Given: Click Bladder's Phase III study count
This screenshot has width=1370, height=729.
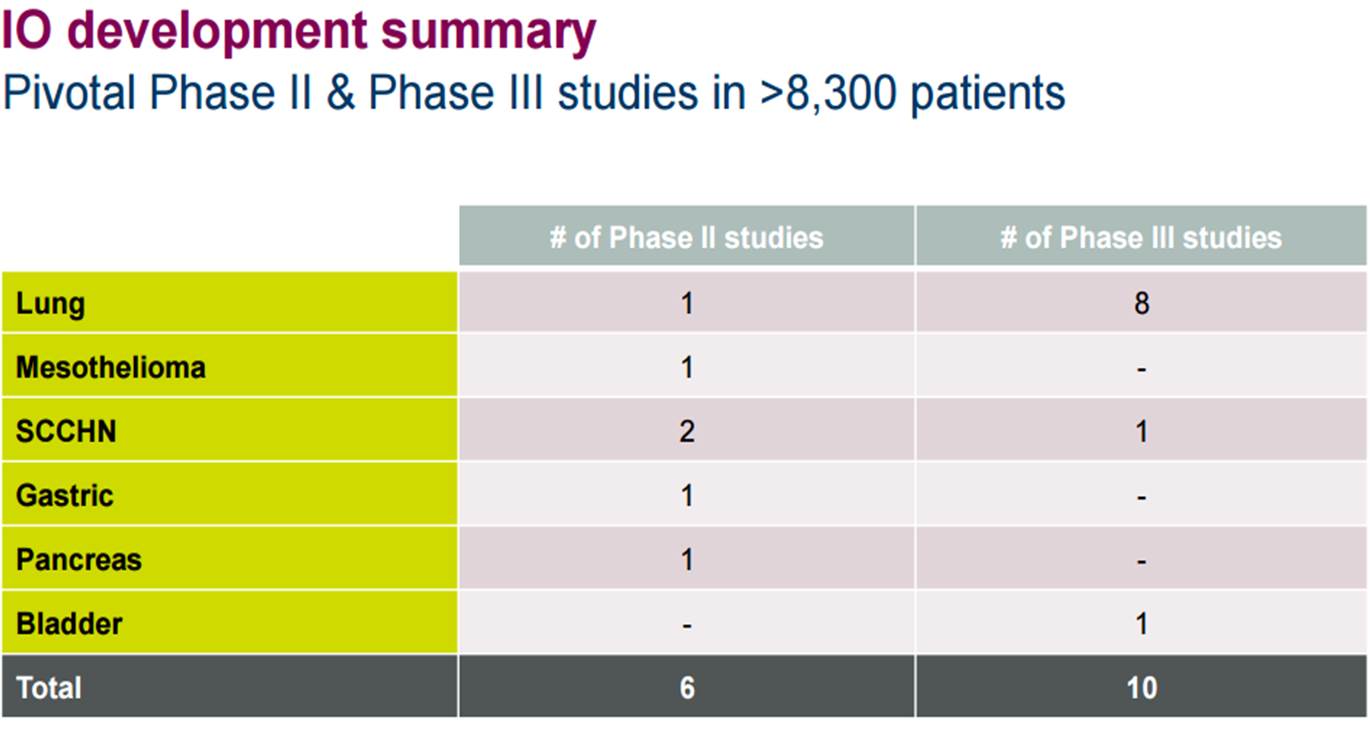Looking at the screenshot, I should click(1141, 623).
